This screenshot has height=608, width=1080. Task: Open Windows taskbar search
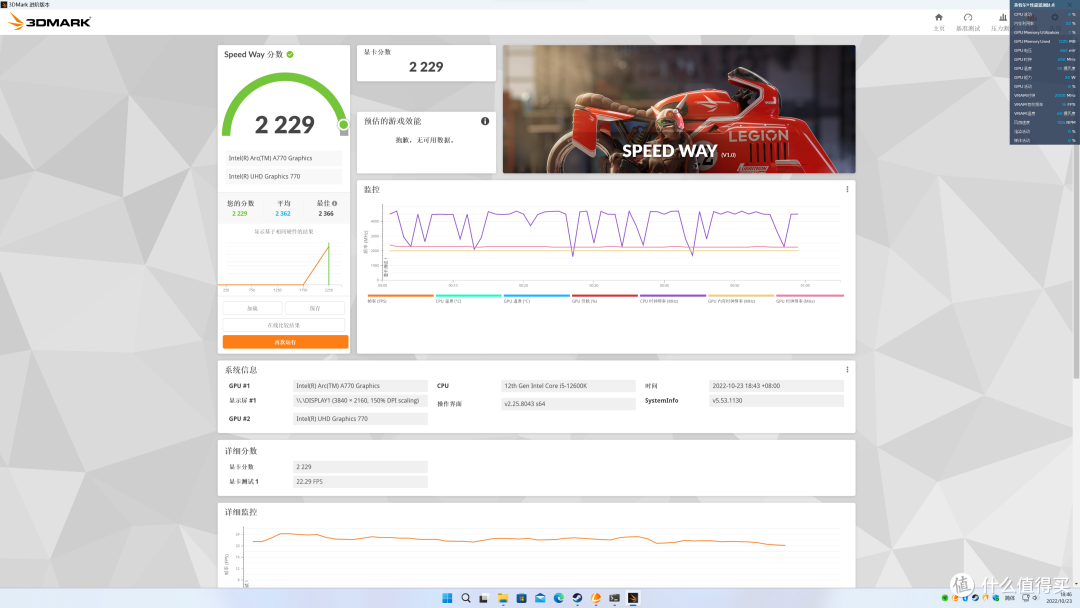(x=466, y=598)
